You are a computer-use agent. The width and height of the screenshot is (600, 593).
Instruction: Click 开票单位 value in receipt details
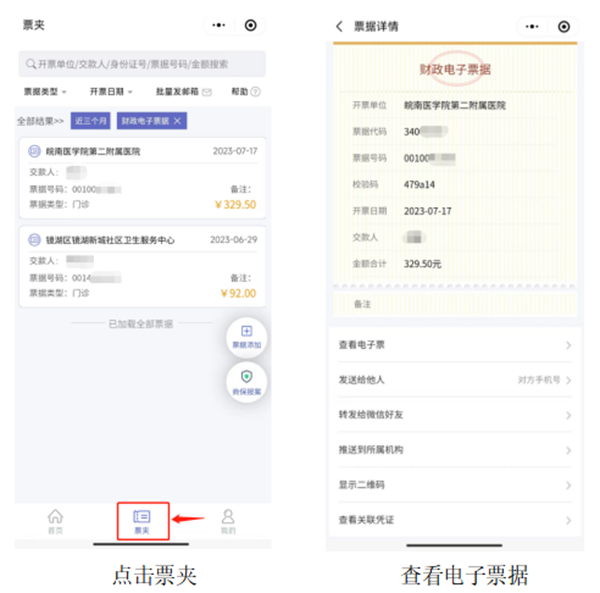455,105
